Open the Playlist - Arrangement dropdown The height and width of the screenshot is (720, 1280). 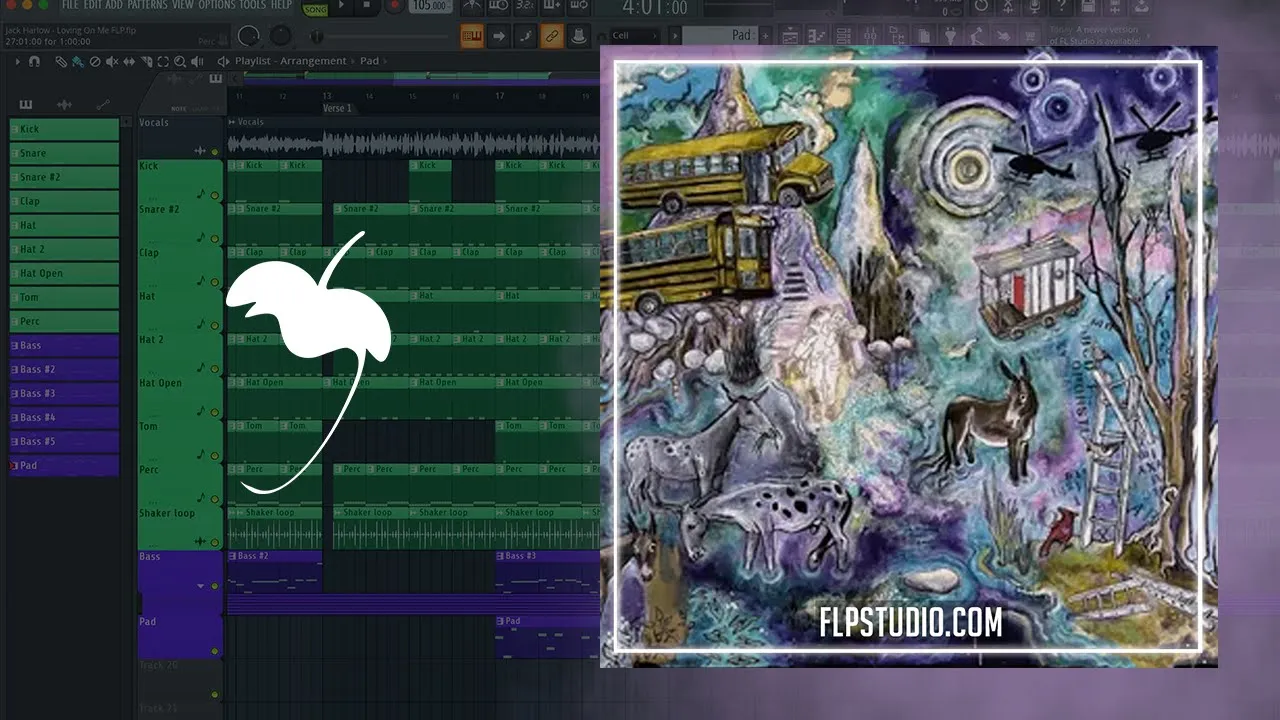(x=290, y=61)
